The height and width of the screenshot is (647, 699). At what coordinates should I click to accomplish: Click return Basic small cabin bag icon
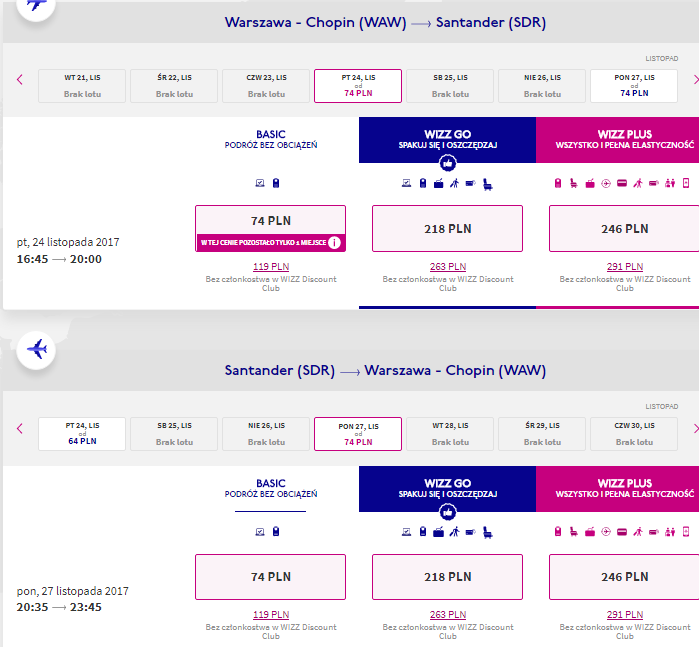coord(276,532)
